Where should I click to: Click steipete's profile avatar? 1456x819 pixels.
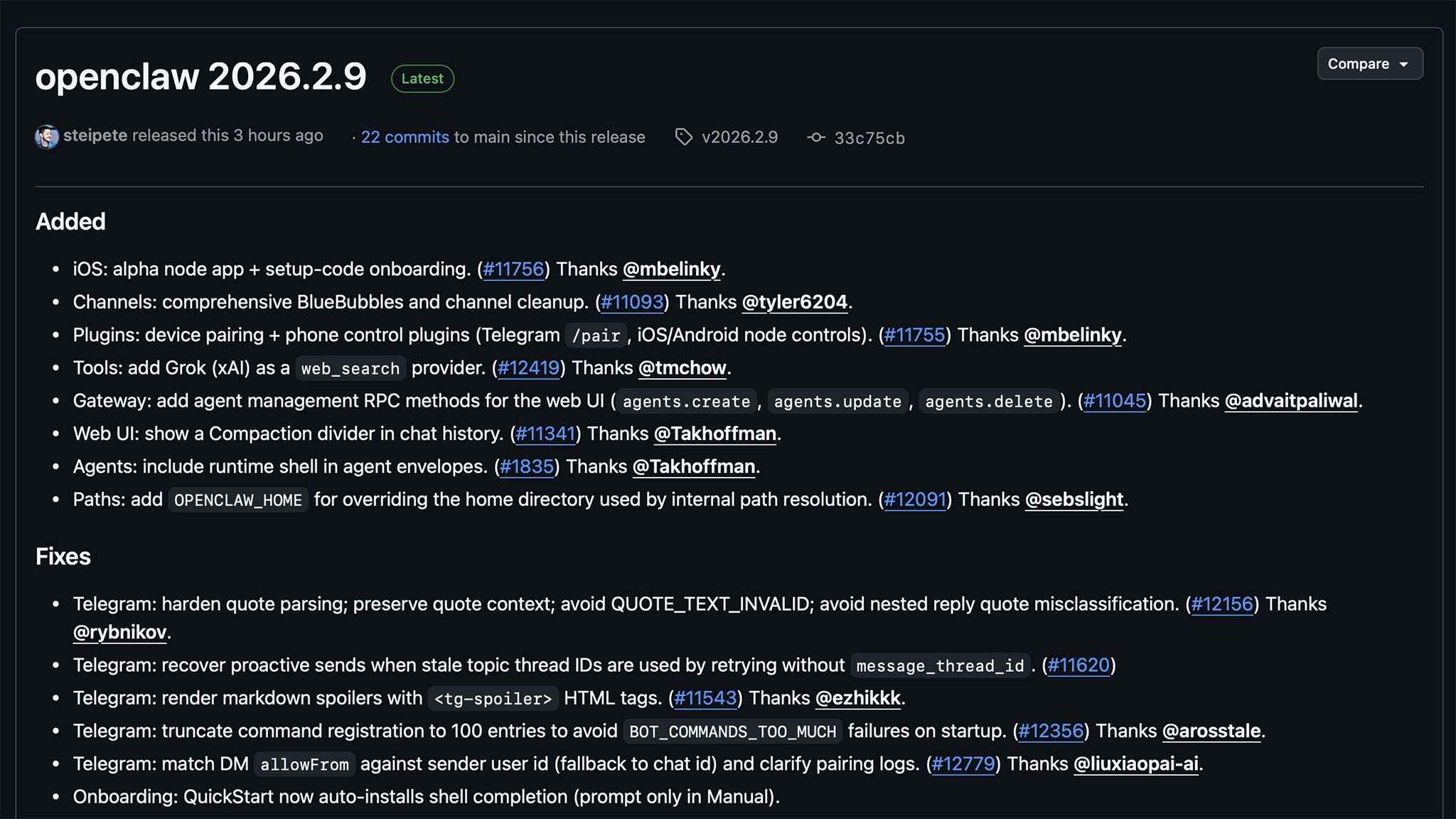[x=47, y=136]
